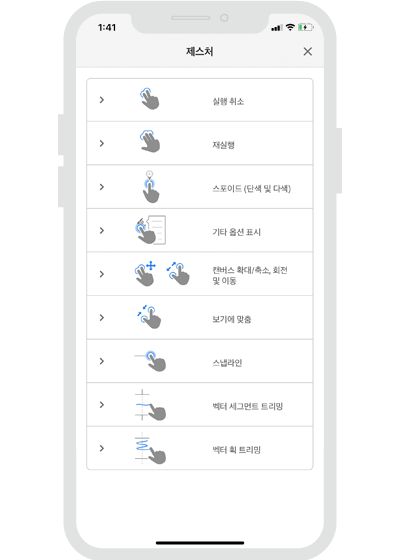
Task: Tap the battery status icon
Action: (x=305, y=27)
